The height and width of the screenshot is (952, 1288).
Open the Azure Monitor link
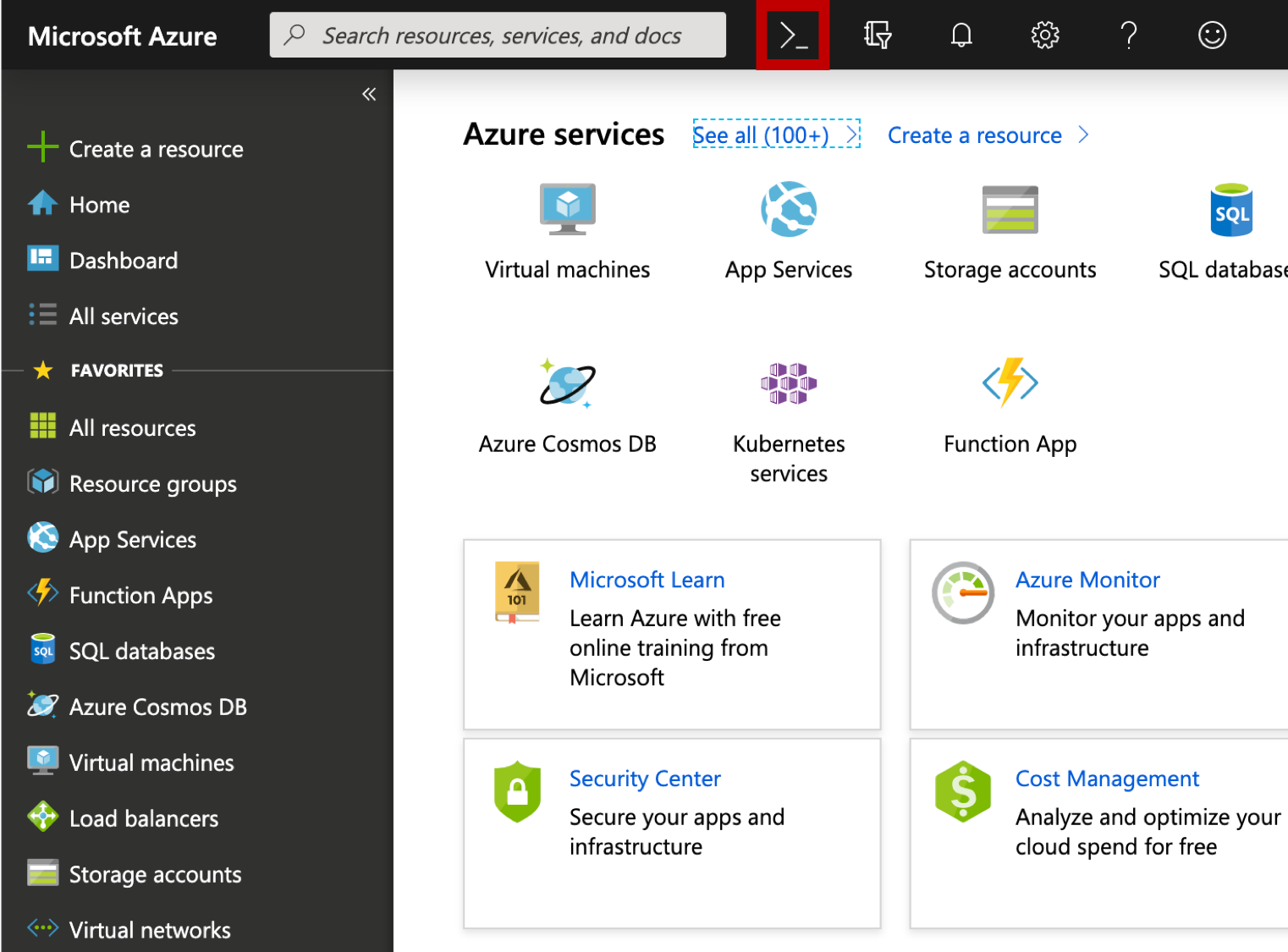(1087, 580)
